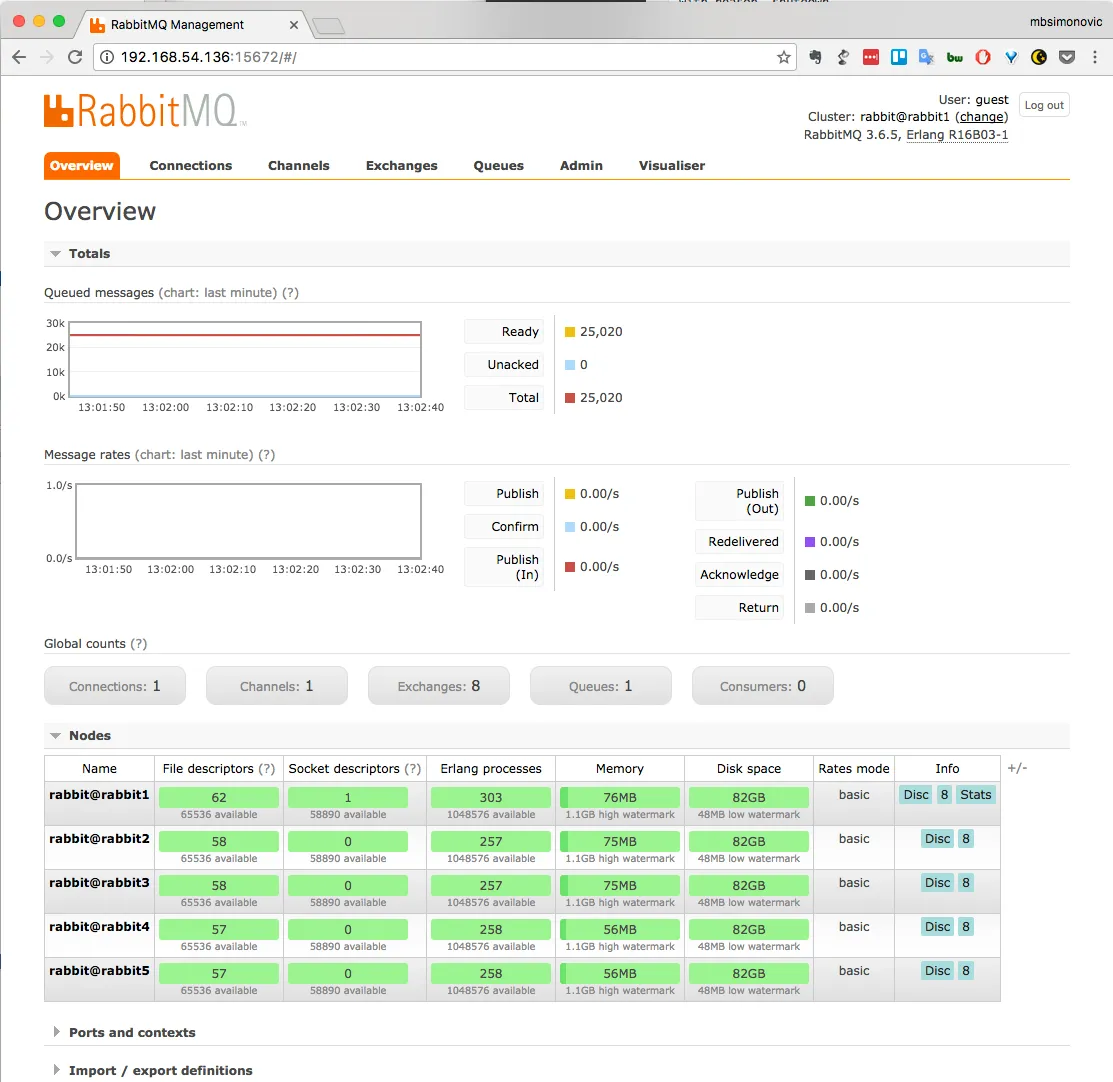Click the blue Y funnel extension icon
This screenshot has height=1082, width=1113.
(1011, 57)
